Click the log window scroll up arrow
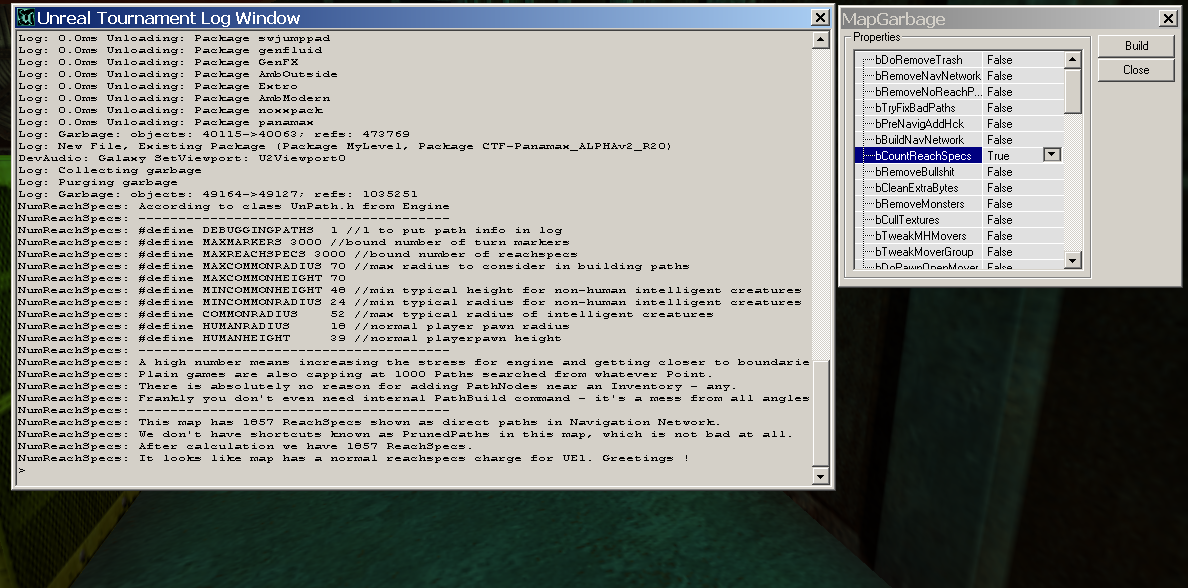Image resolution: width=1188 pixels, height=588 pixels. coord(820,40)
